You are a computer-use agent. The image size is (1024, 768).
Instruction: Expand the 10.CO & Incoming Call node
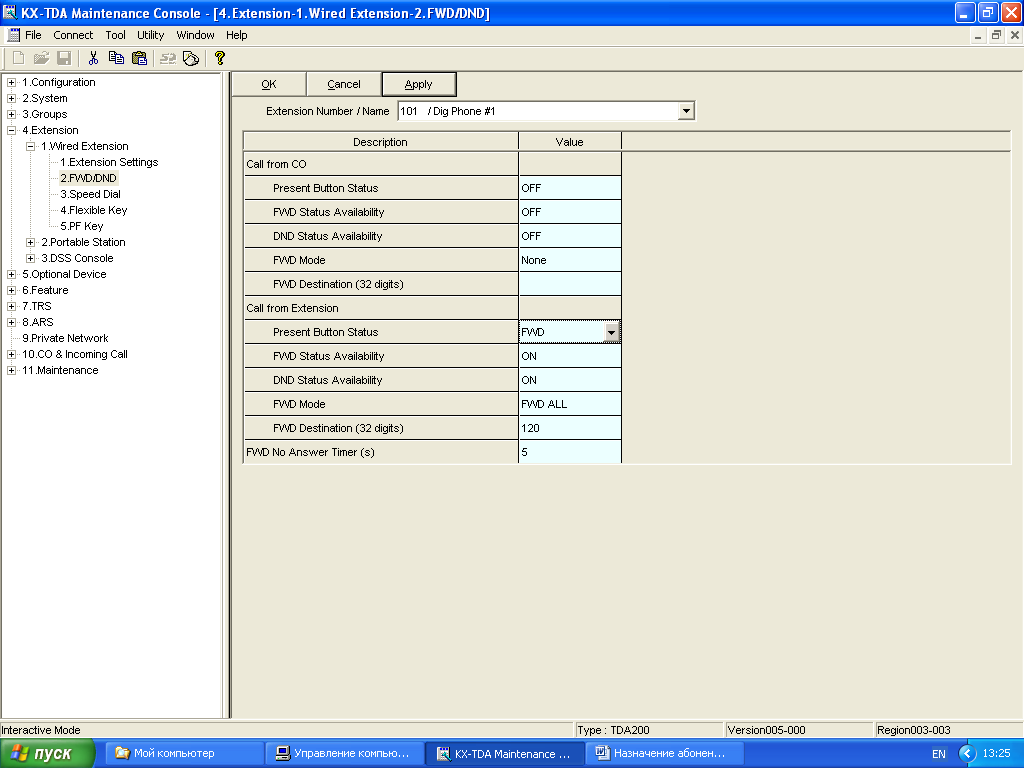(11, 354)
